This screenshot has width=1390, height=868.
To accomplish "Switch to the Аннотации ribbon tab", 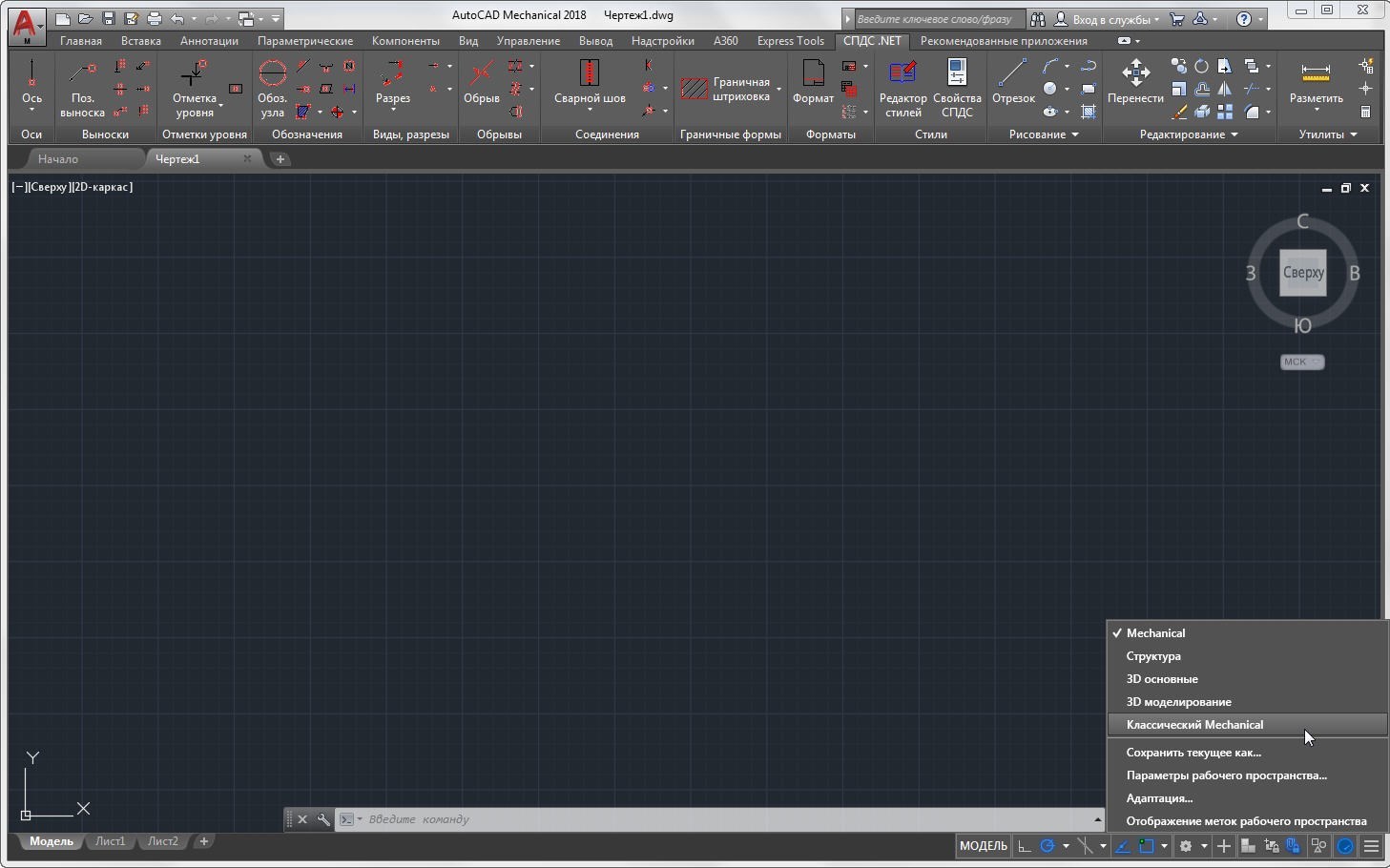I will click(209, 41).
